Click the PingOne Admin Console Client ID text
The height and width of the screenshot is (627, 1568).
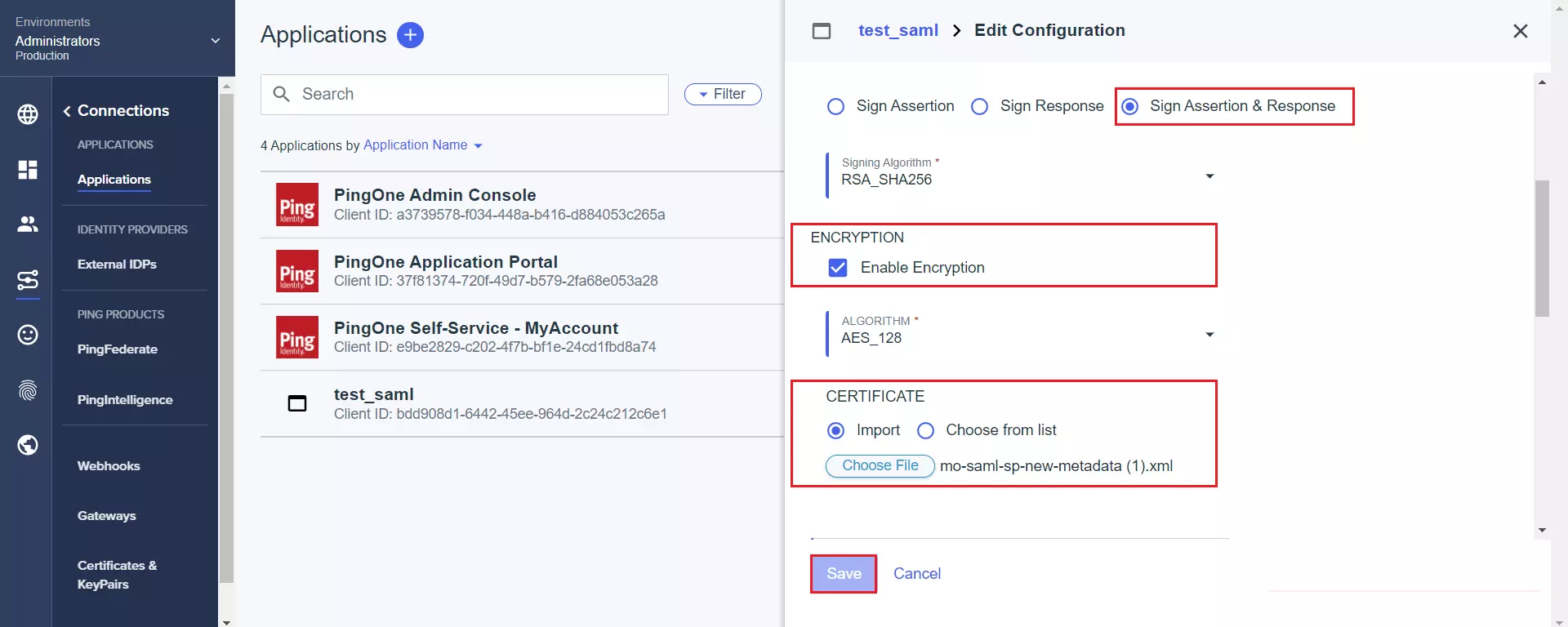pyautogui.click(x=500, y=215)
